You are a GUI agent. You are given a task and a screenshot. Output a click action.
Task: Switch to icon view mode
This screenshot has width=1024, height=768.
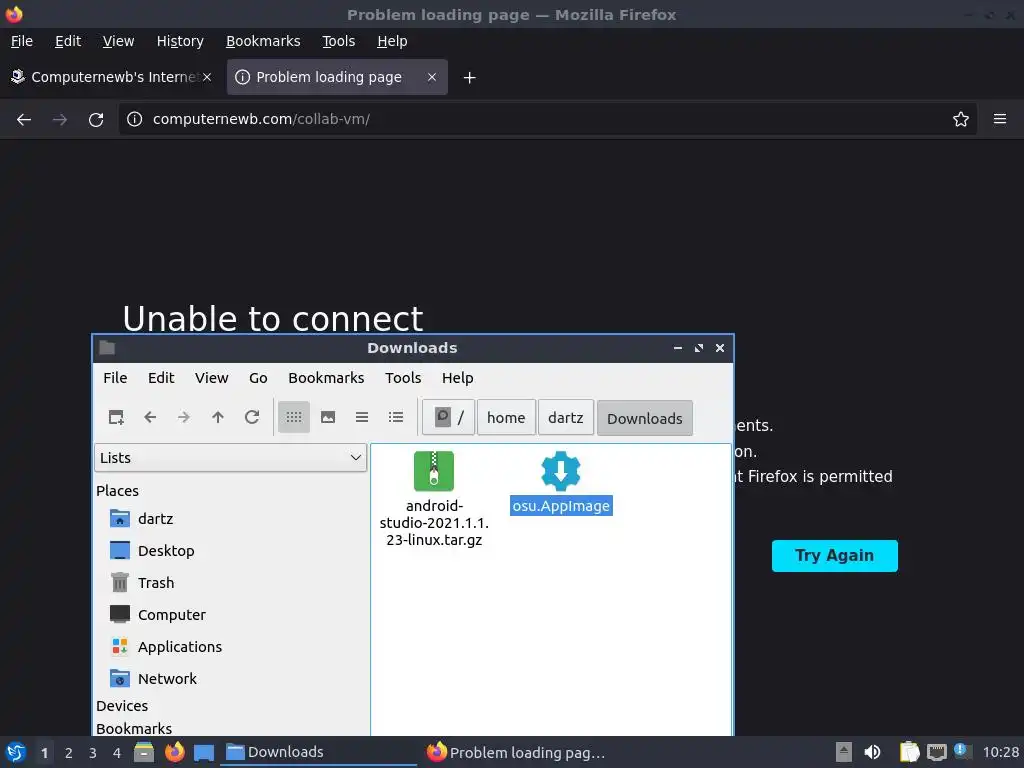pyautogui.click(x=294, y=417)
